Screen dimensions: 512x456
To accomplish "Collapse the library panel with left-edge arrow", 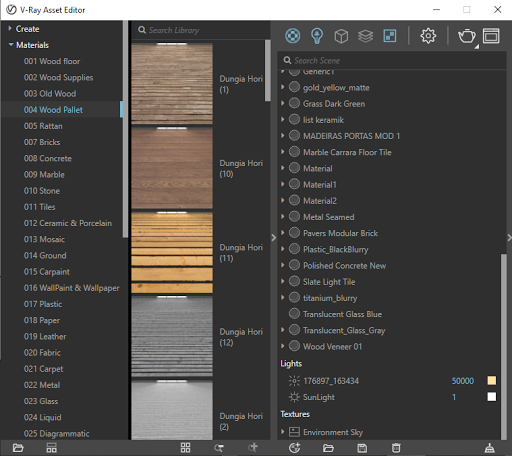I will pos(274,238).
